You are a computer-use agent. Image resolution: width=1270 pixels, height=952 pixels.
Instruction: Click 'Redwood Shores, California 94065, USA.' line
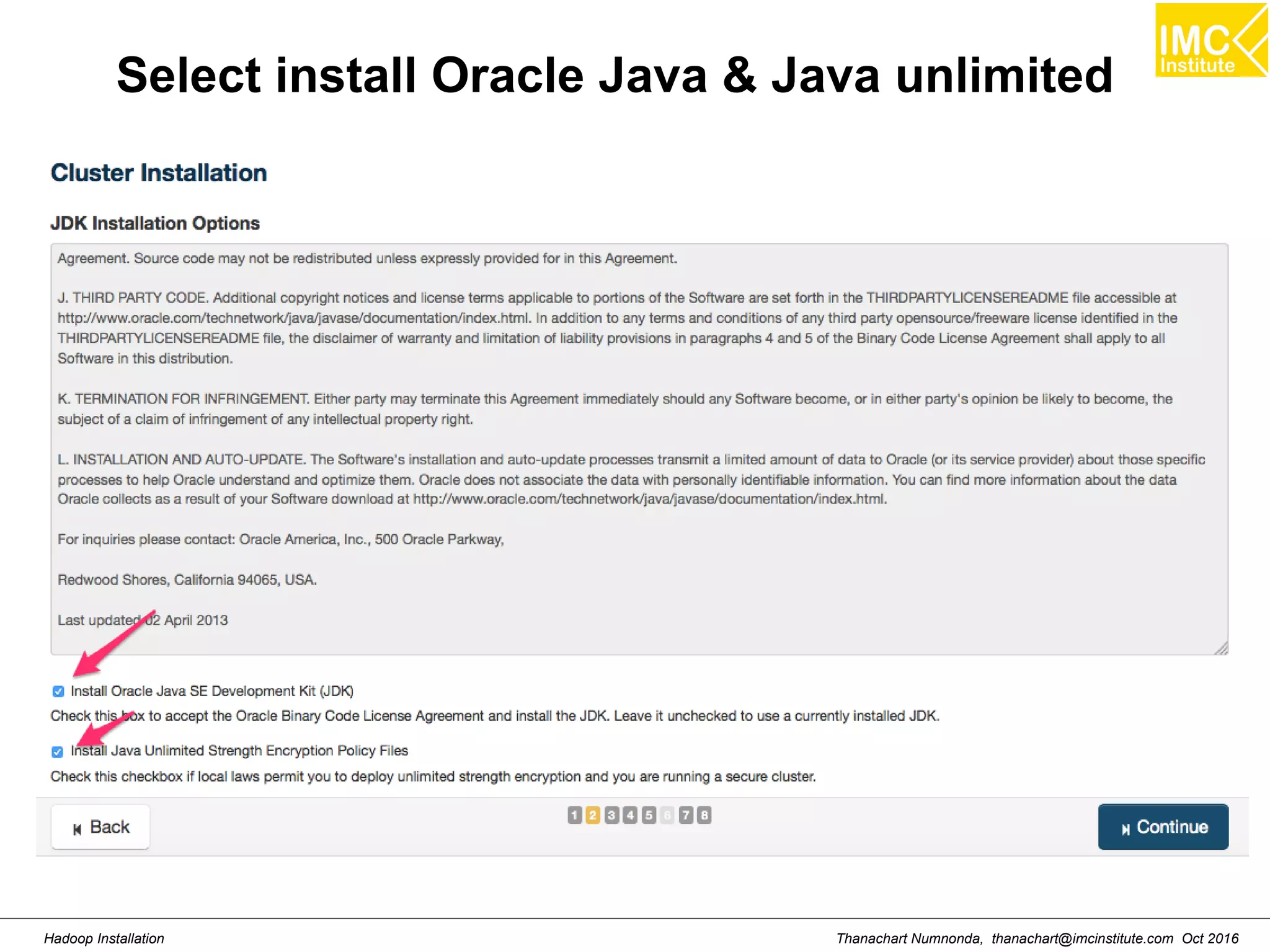tap(187, 580)
